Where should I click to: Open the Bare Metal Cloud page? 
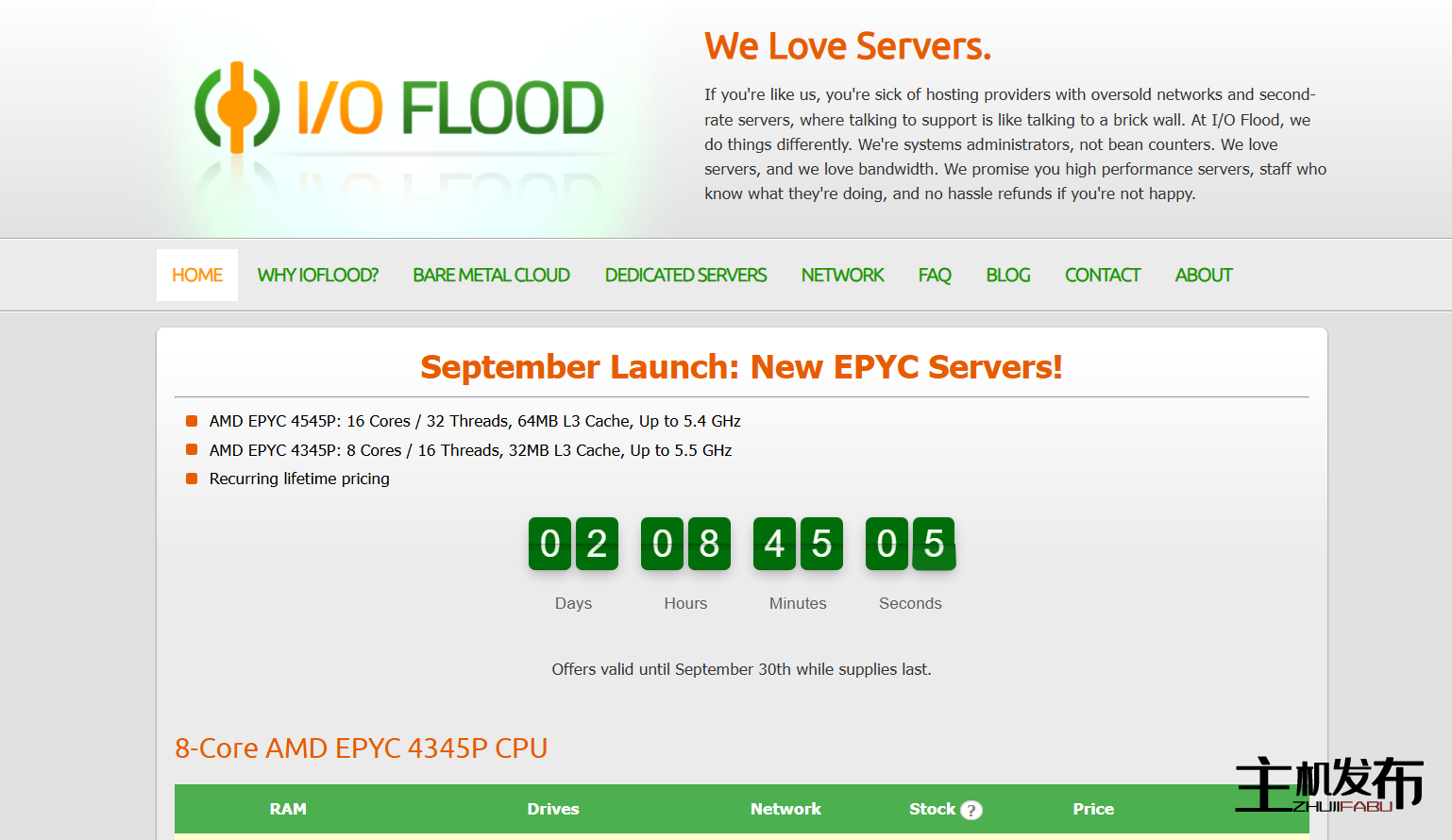coord(491,275)
